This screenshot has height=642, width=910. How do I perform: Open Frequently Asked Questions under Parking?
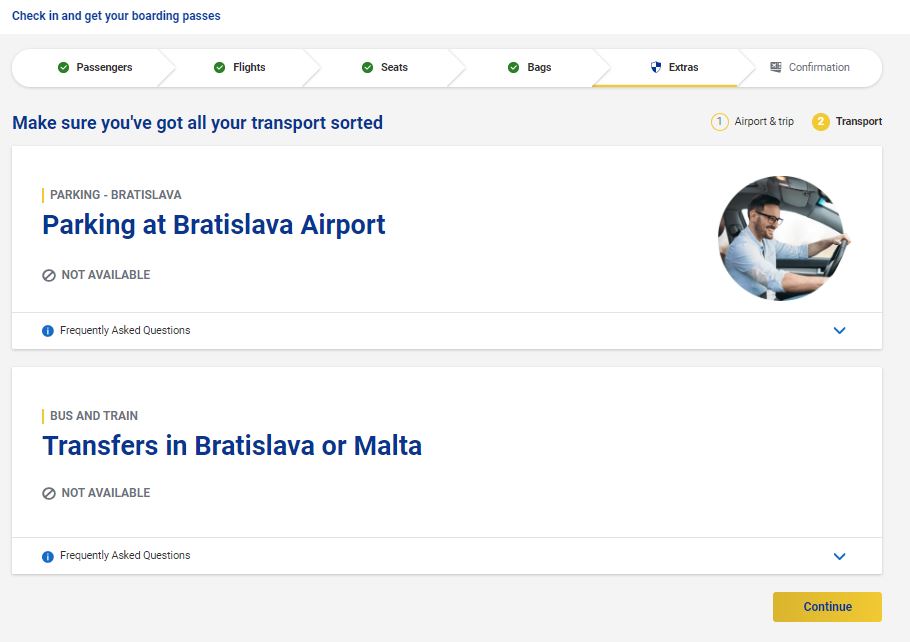click(x=125, y=331)
